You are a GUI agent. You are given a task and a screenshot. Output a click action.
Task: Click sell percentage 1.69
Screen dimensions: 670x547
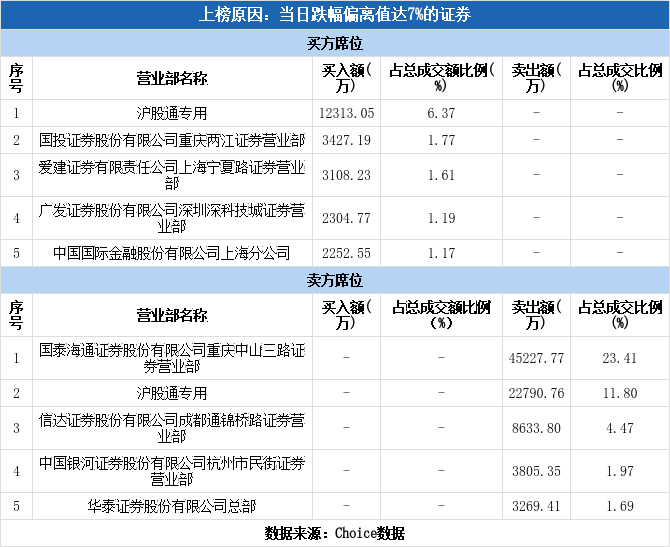[620, 506]
